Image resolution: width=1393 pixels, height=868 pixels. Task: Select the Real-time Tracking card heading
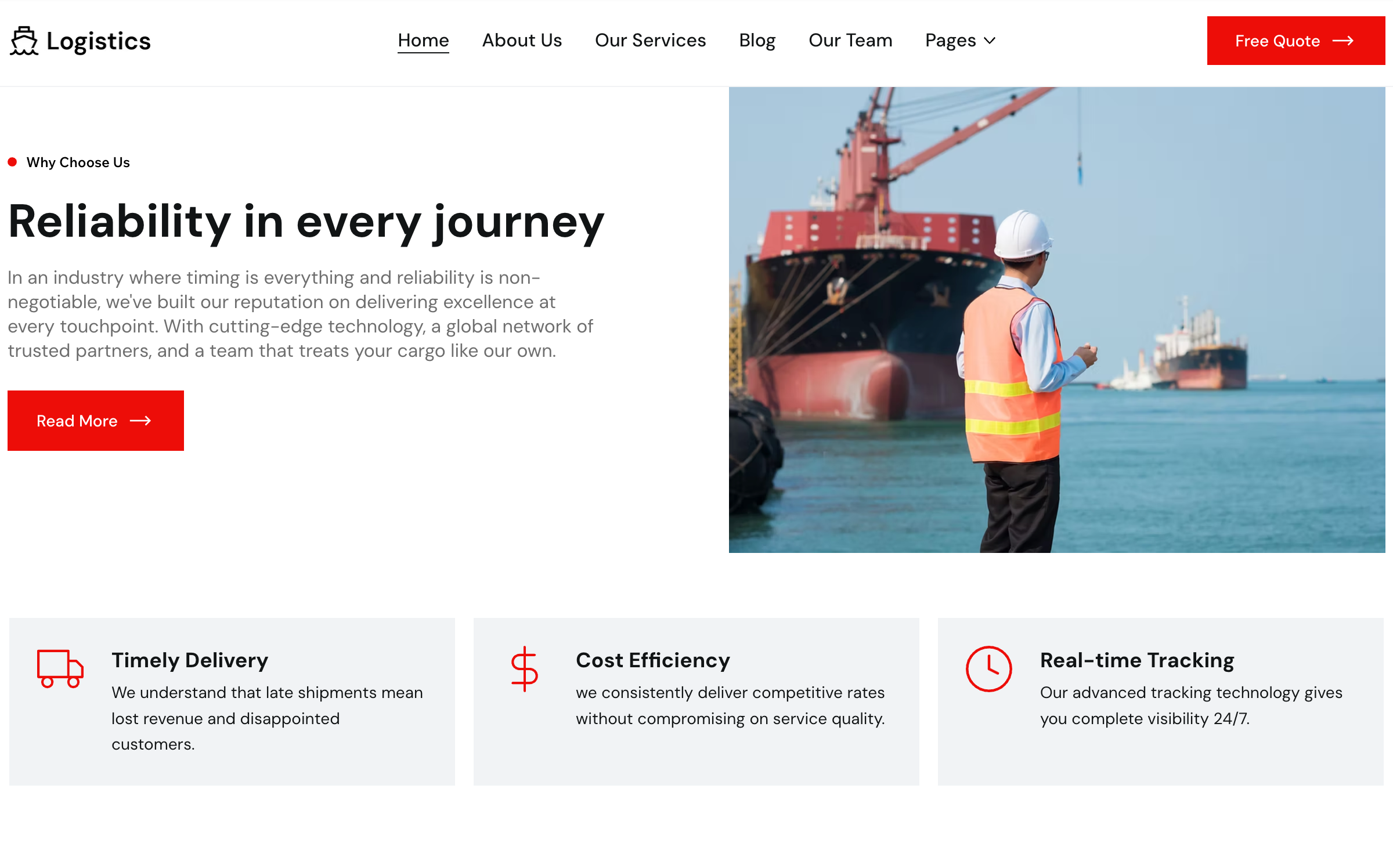point(1136,660)
